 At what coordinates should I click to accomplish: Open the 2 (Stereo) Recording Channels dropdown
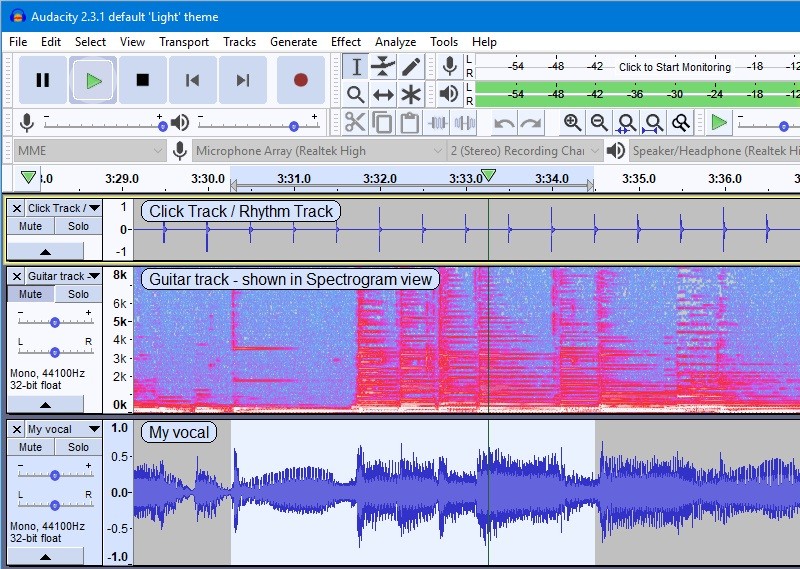point(524,151)
